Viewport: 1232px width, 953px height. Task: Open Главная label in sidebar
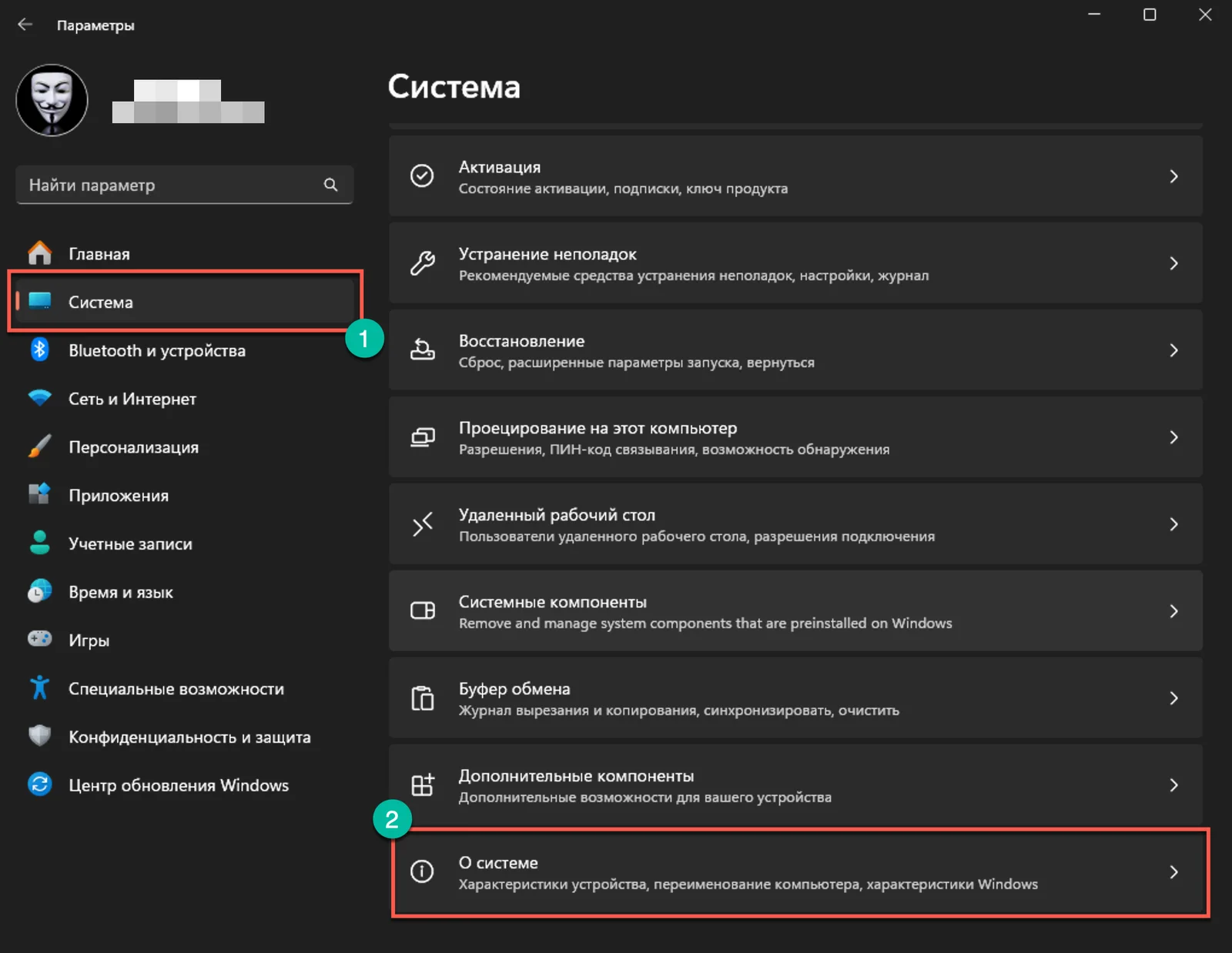pyautogui.click(x=99, y=254)
